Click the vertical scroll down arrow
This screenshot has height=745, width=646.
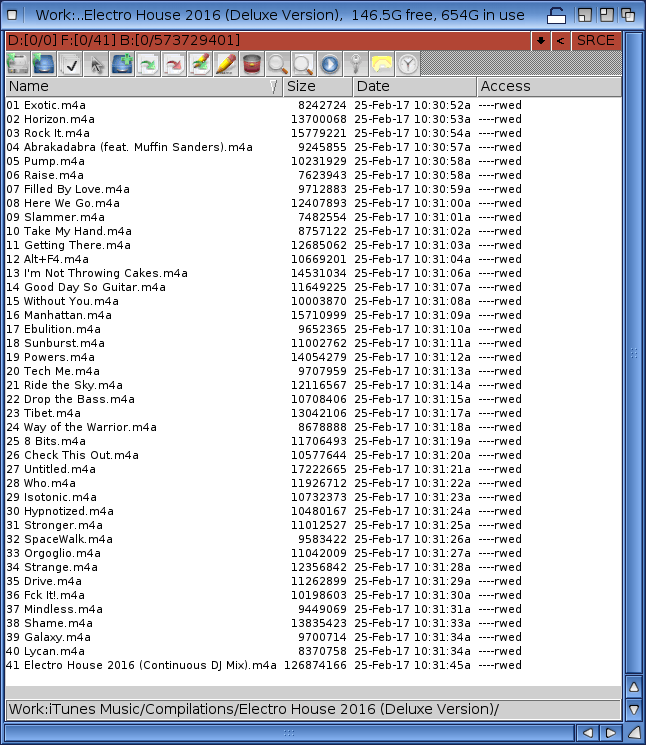634,709
